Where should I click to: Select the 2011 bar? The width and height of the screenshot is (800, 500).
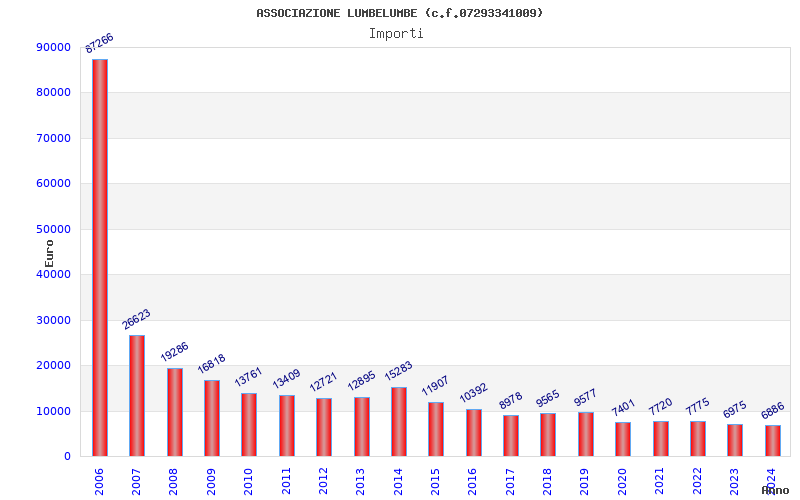tap(287, 426)
